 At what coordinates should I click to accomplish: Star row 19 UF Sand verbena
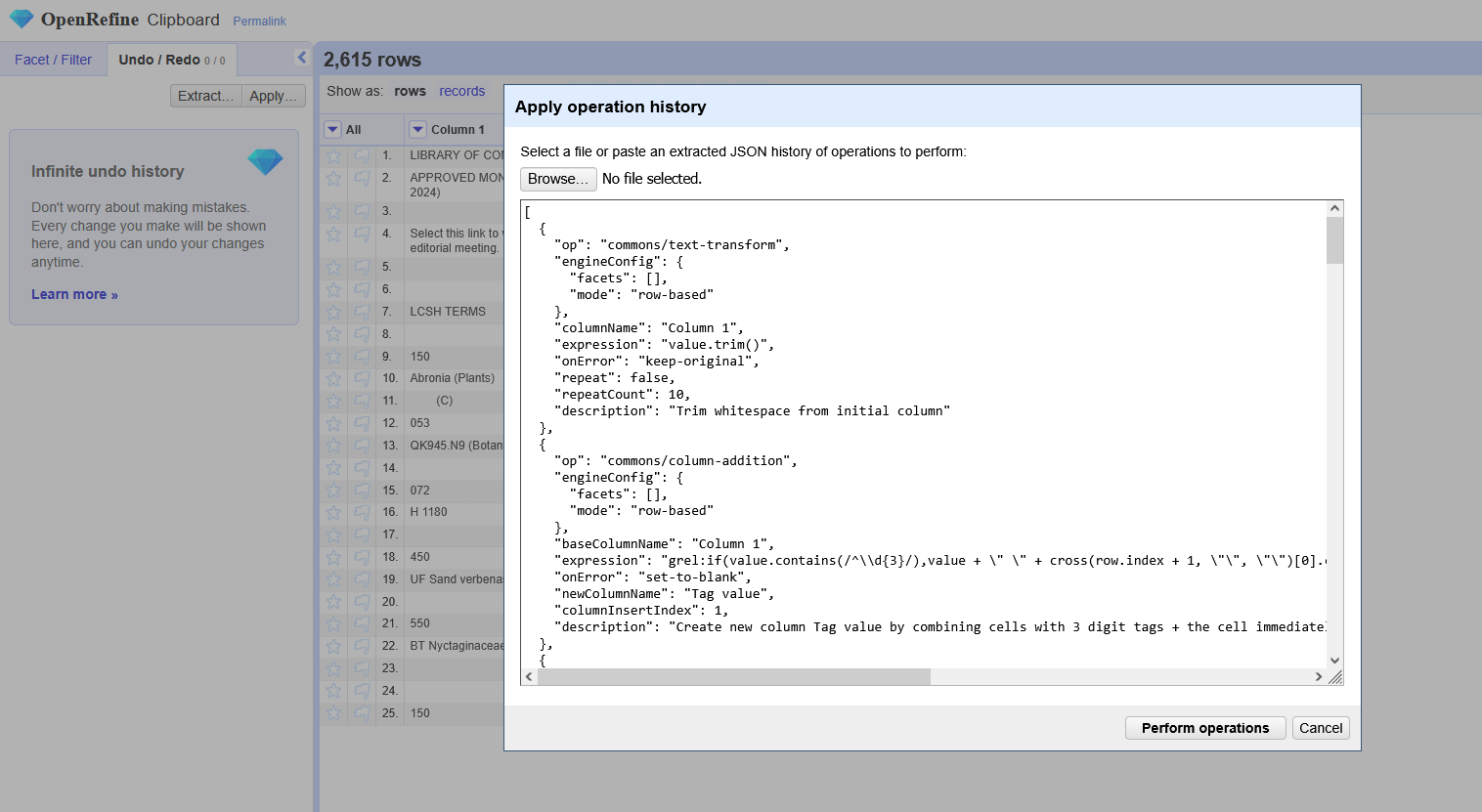click(333, 579)
